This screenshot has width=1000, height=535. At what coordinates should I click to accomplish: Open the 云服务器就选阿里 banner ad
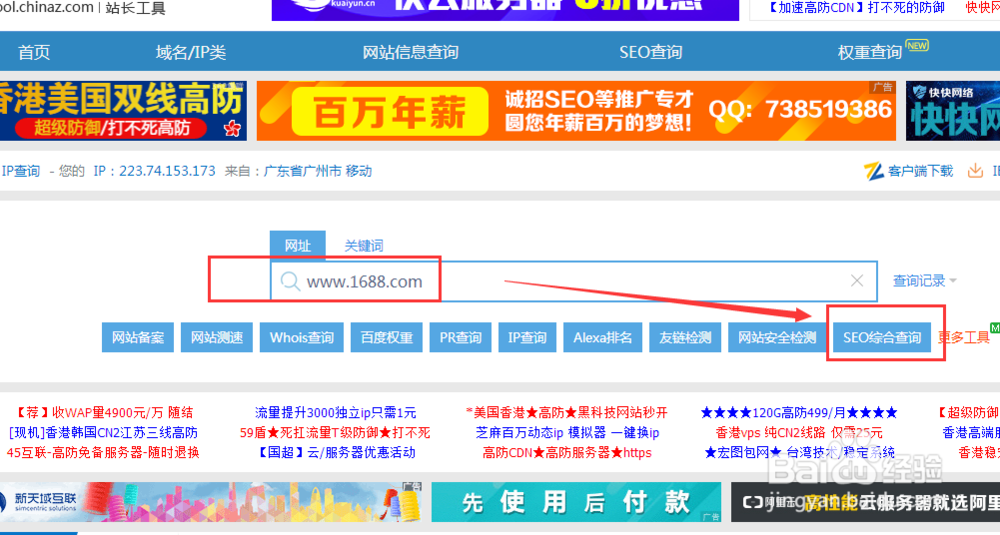865,502
